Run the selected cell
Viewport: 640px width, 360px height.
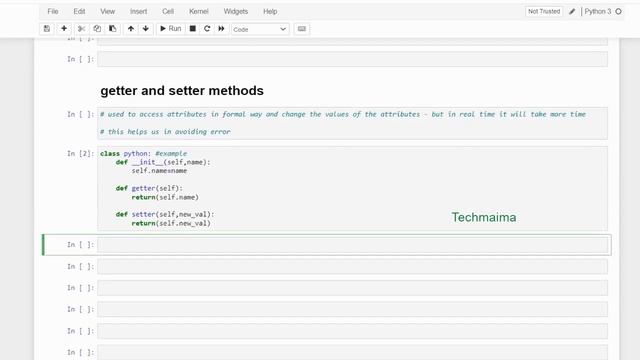171,29
